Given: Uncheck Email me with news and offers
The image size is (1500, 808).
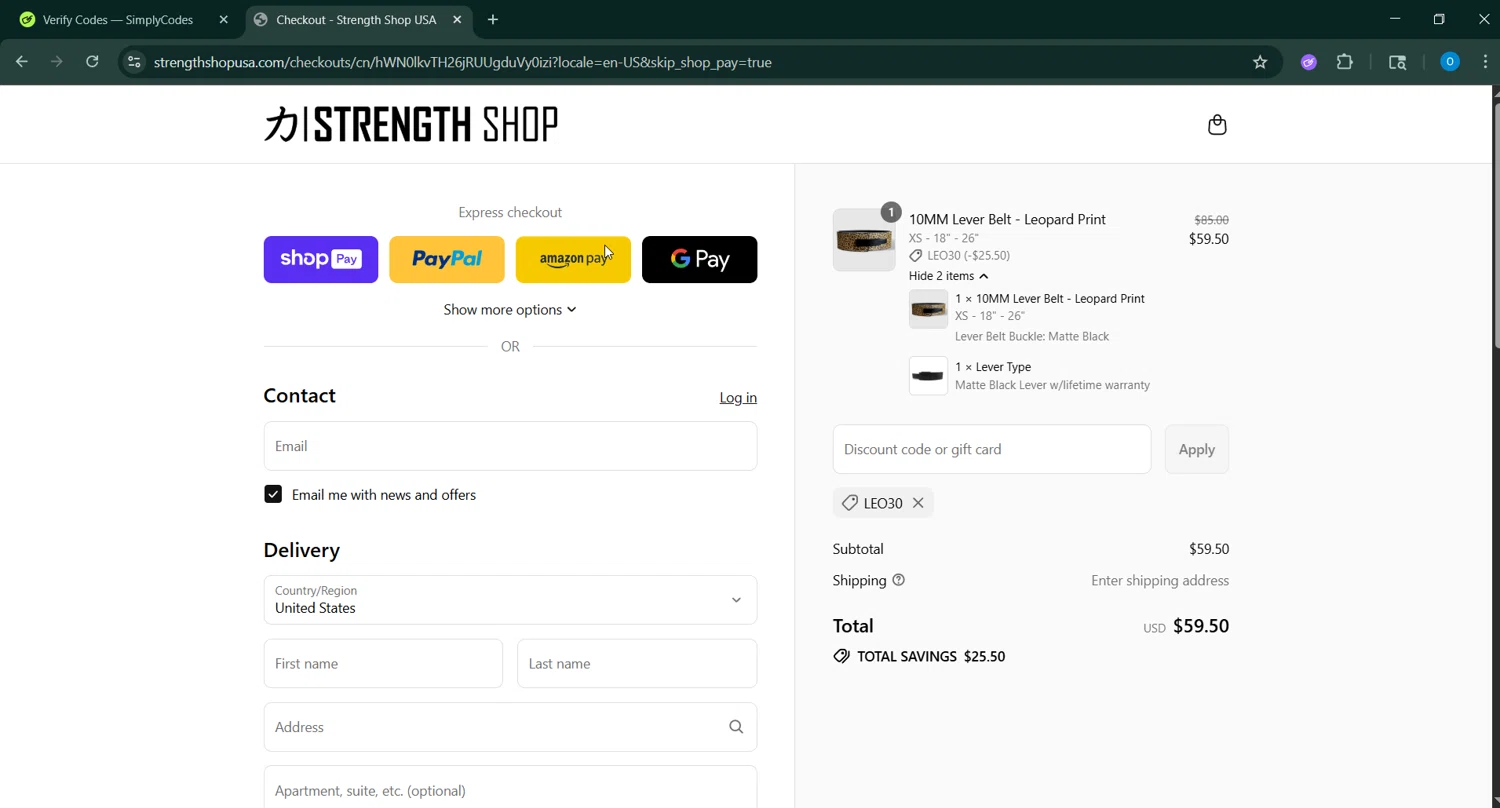Looking at the screenshot, I should click(x=273, y=494).
